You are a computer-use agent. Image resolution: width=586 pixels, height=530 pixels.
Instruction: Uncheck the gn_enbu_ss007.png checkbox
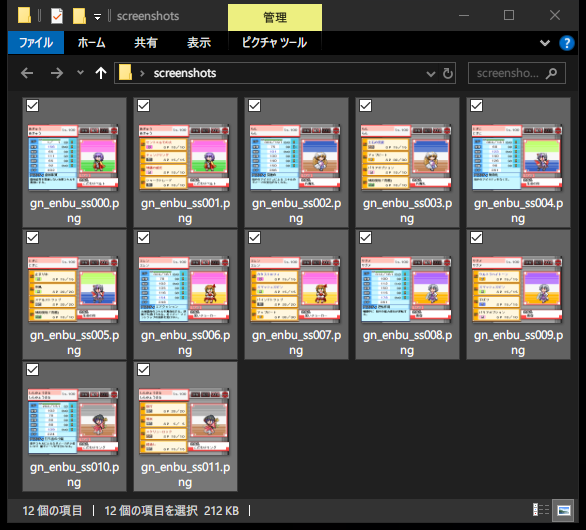255,238
